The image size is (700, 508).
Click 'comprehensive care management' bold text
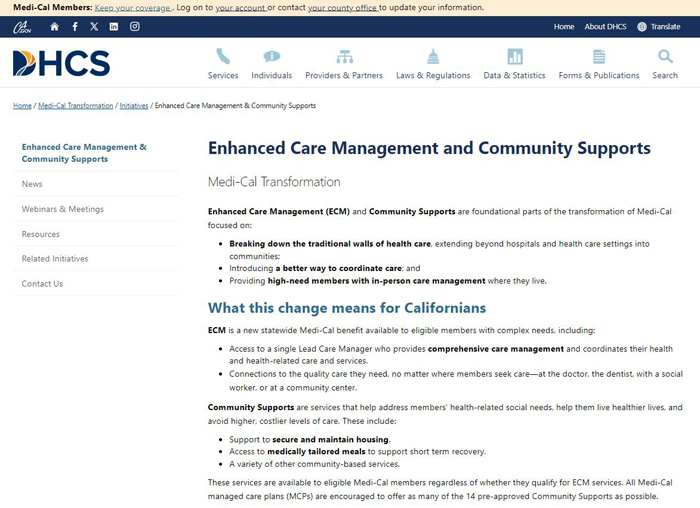click(x=496, y=349)
